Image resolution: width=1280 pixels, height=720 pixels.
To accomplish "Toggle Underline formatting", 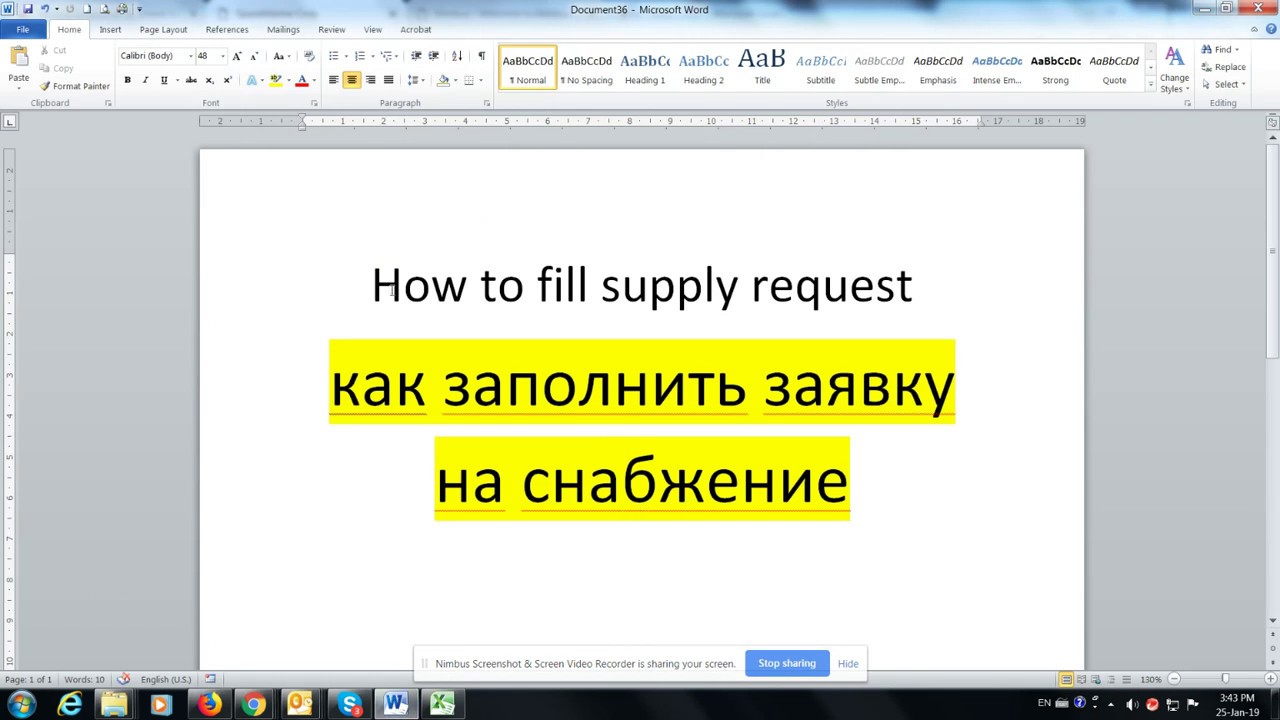I will (164, 80).
